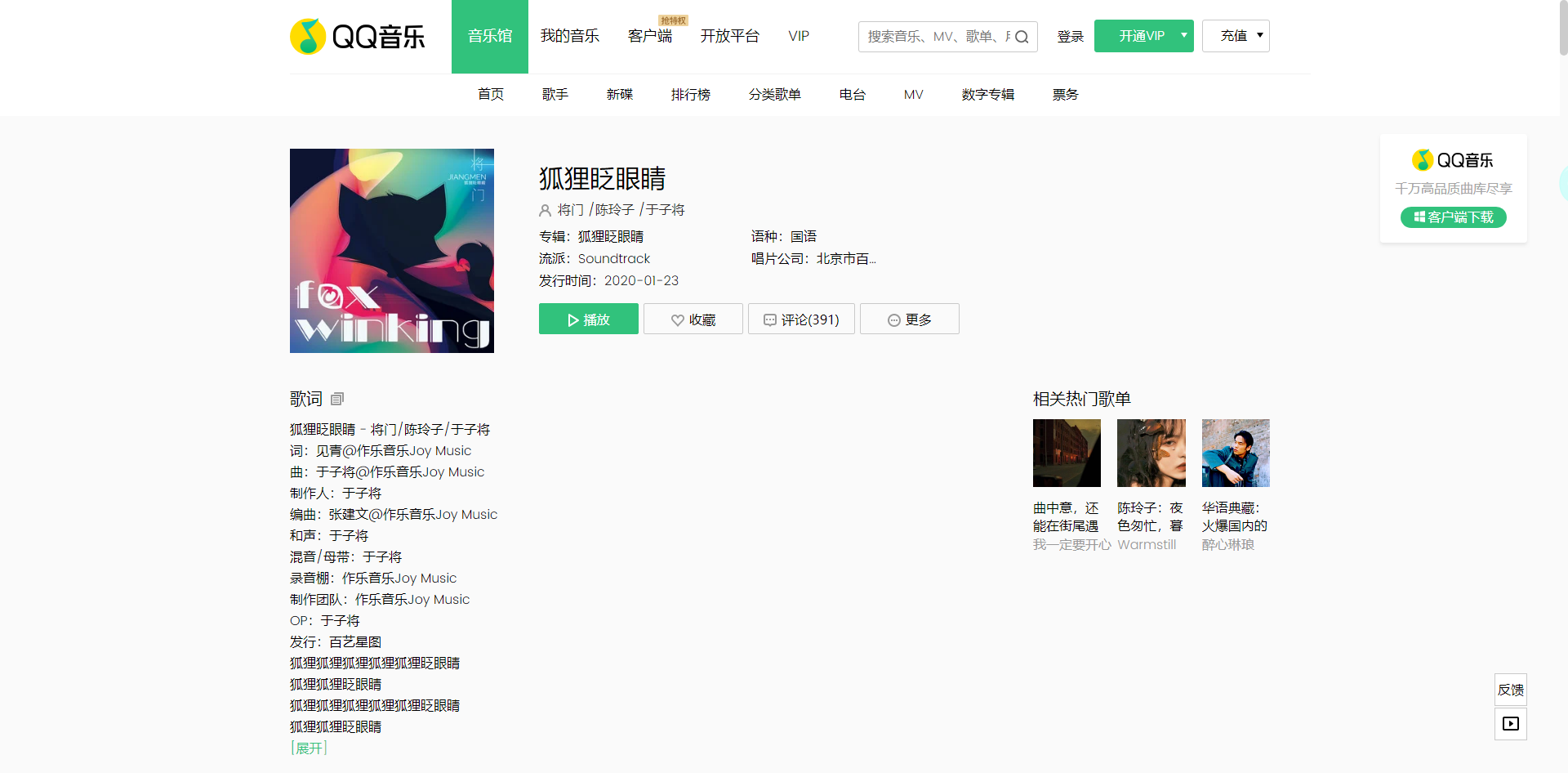Click the search magnifier icon
Image resolution: width=1568 pixels, height=773 pixels.
tap(1022, 37)
